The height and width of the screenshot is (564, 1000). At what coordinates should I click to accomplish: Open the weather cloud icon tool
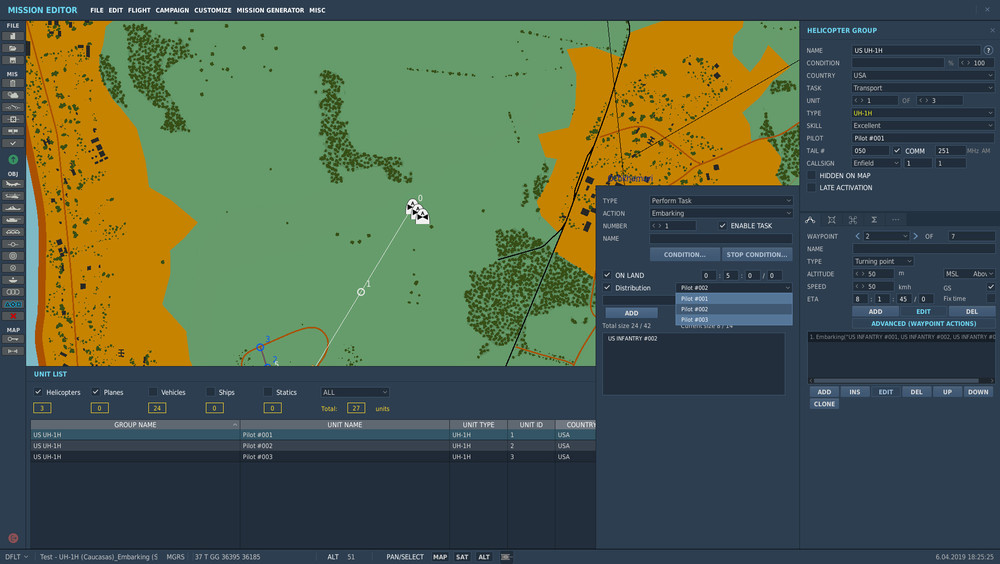pos(13,95)
